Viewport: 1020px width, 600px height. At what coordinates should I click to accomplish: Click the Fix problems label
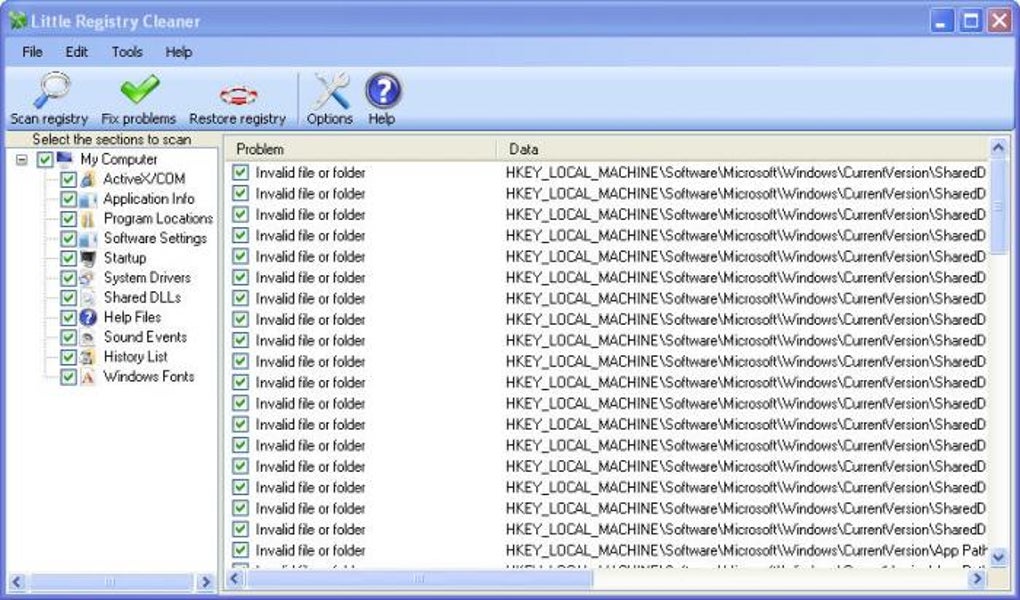(139, 118)
